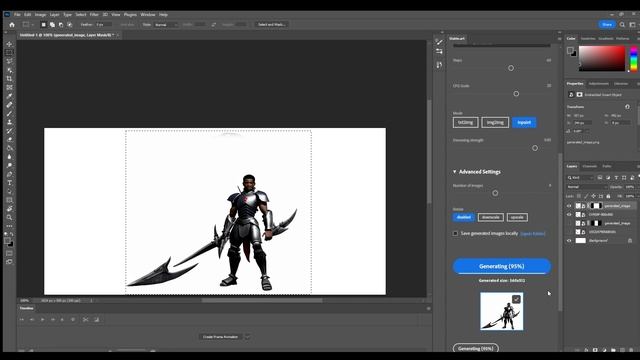Screen dimensions: 640x360
Task: Click the Home icon in options bar
Action: [12, 24]
